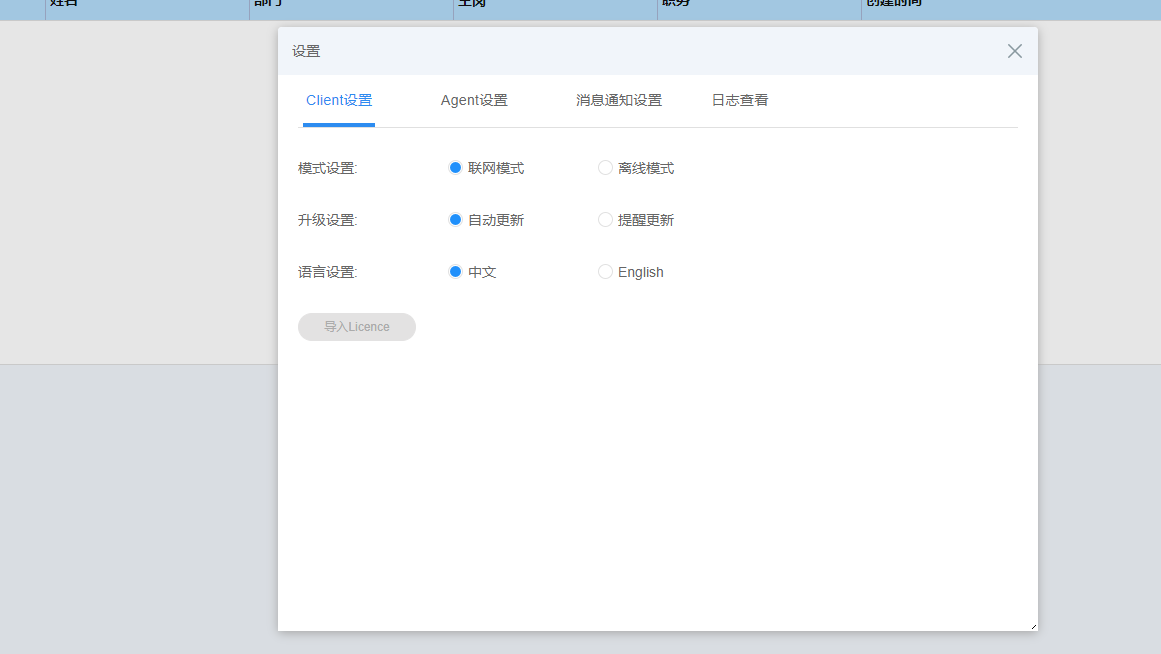
Task: Open the 日志查看 tab
Action: 740,100
